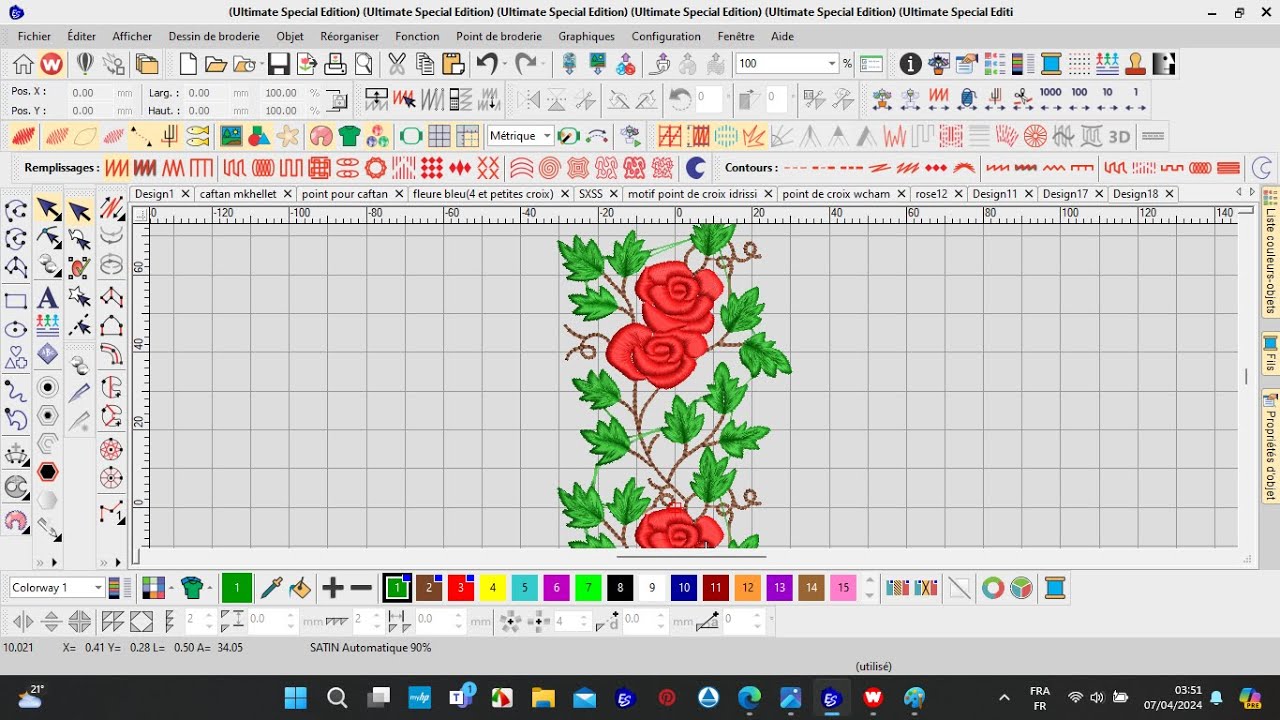Undo the last action
The width and height of the screenshot is (1280, 720).
[487, 64]
